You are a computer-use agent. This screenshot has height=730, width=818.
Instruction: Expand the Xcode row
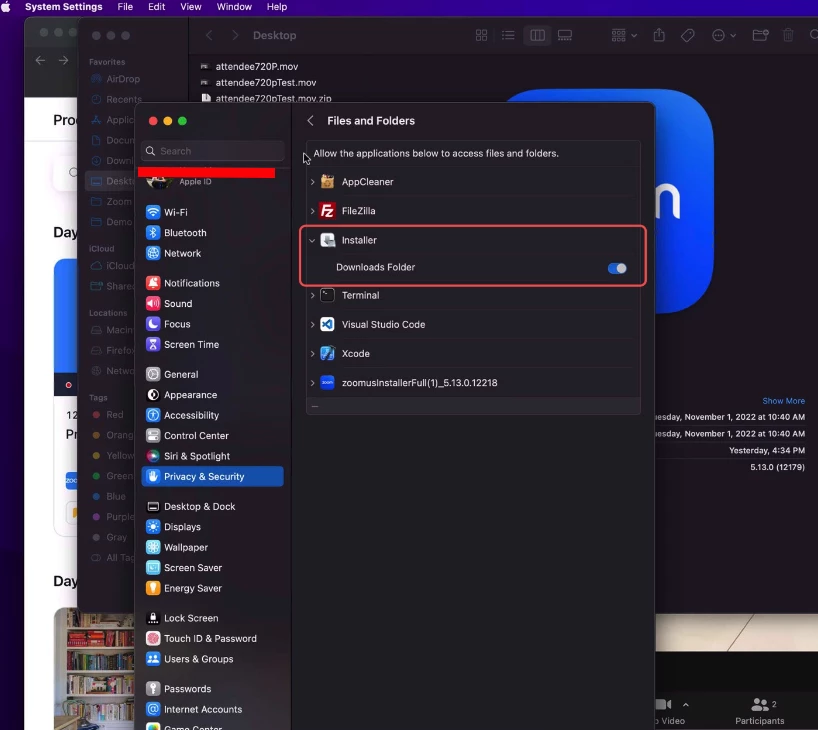312,354
